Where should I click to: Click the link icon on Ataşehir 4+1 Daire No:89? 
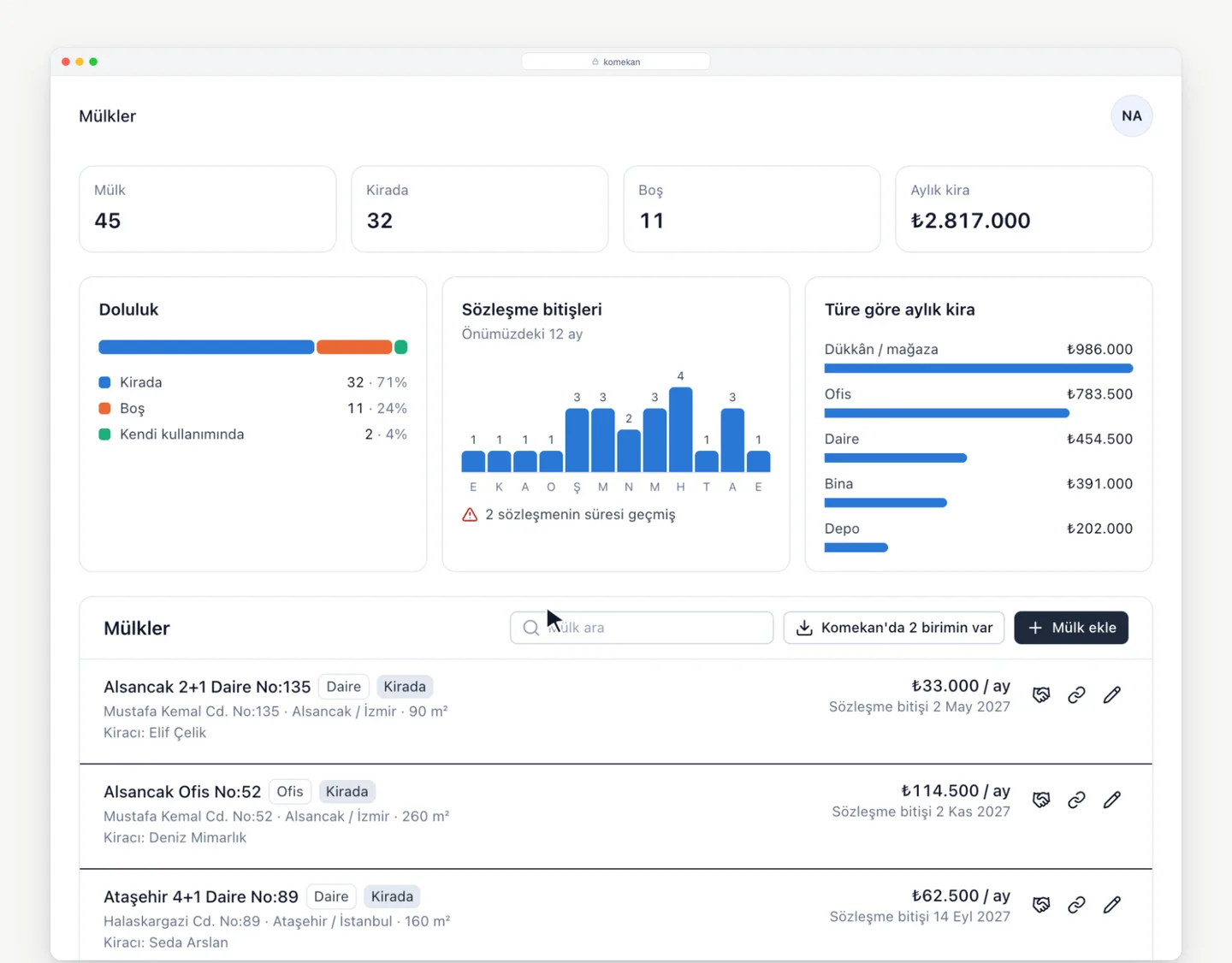click(x=1076, y=905)
